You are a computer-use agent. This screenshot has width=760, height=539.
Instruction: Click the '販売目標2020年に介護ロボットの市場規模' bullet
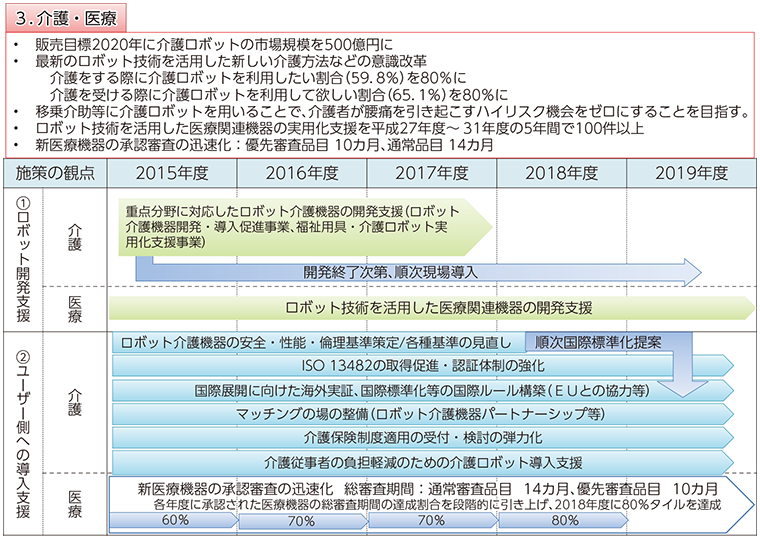[214, 45]
